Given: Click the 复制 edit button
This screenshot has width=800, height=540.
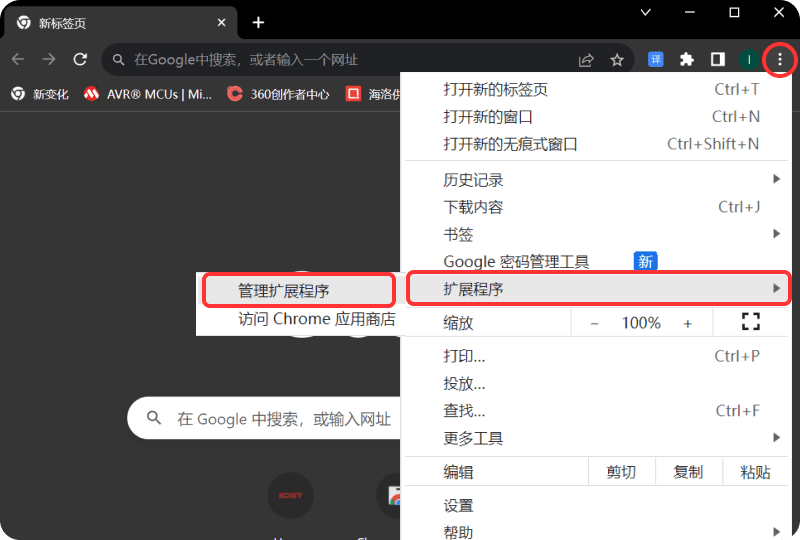Looking at the screenshot, I should click(x=688, y=472).
